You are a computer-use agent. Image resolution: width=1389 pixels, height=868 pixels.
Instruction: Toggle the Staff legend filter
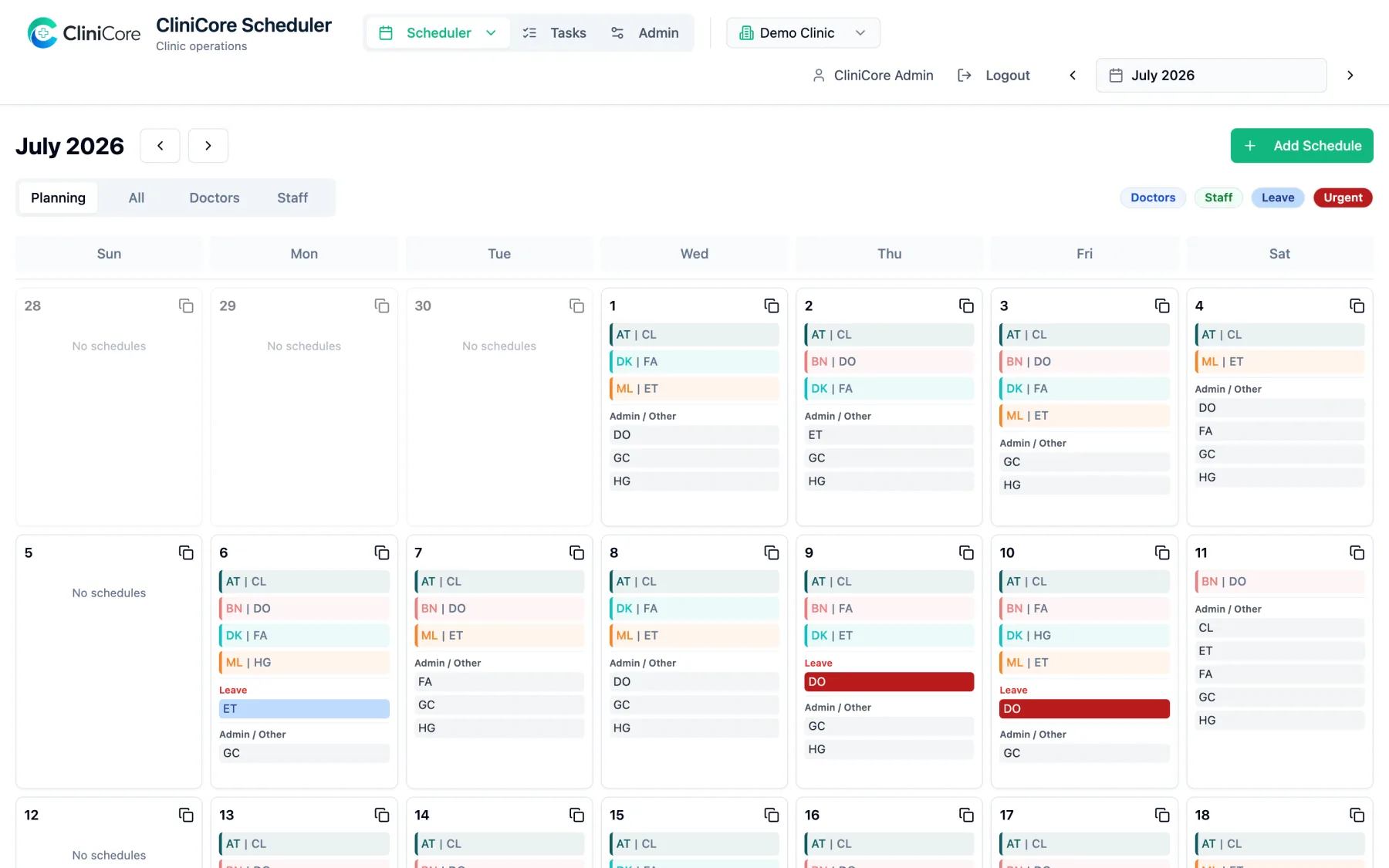1218,198
